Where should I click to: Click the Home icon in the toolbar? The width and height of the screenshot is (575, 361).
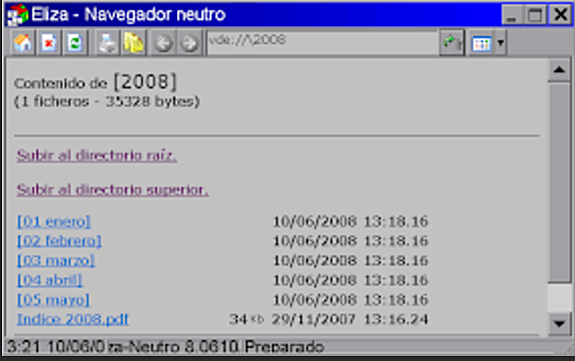tap(23, 43)
